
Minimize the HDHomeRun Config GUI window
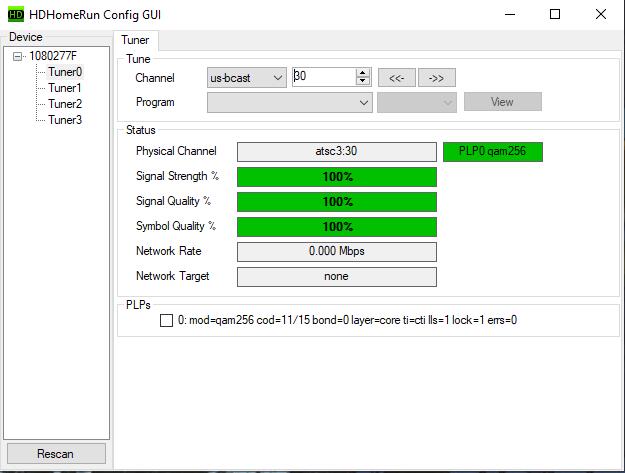pos(510,14)
